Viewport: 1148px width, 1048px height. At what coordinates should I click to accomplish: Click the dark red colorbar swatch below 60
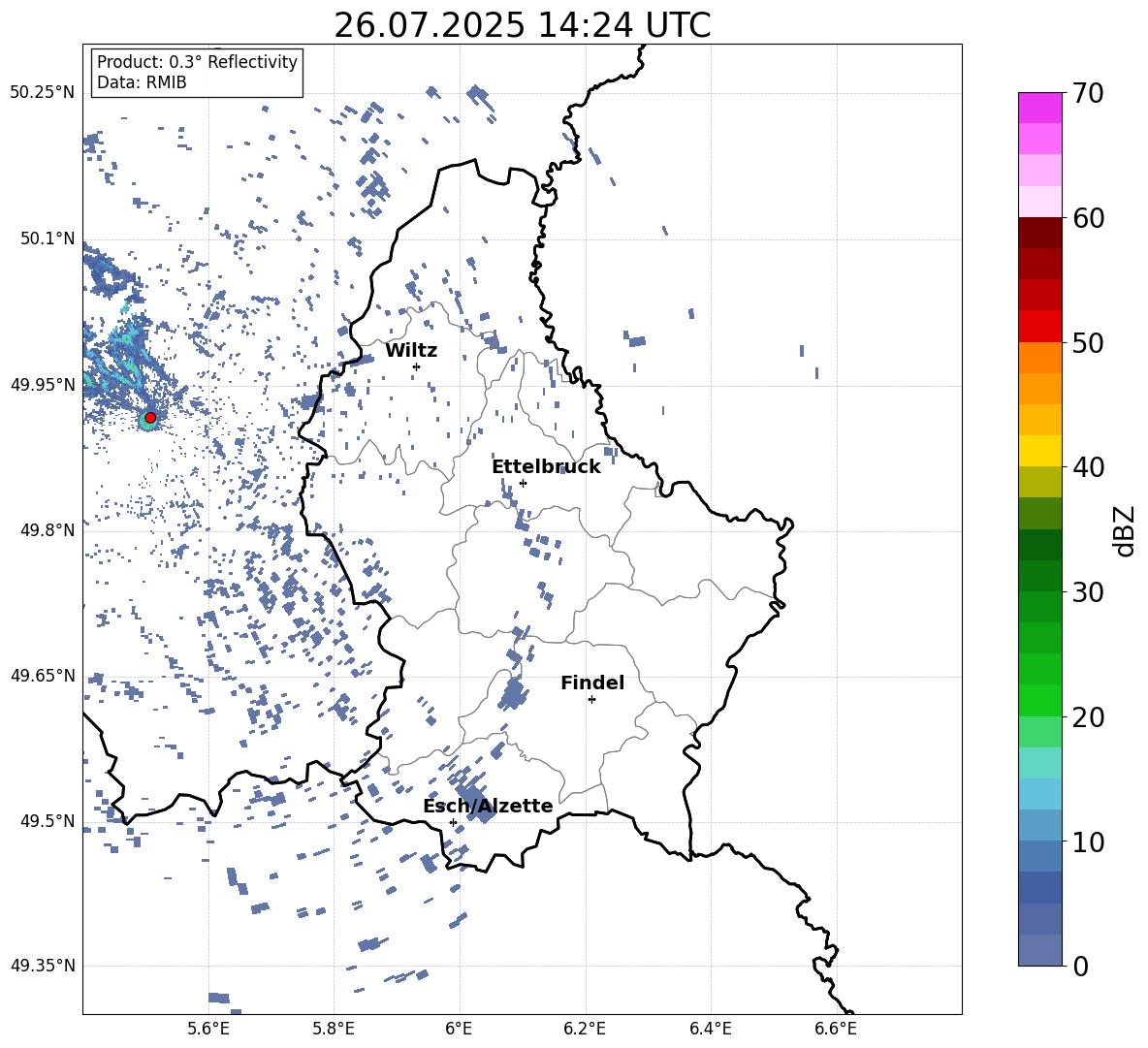[1040, 233]
